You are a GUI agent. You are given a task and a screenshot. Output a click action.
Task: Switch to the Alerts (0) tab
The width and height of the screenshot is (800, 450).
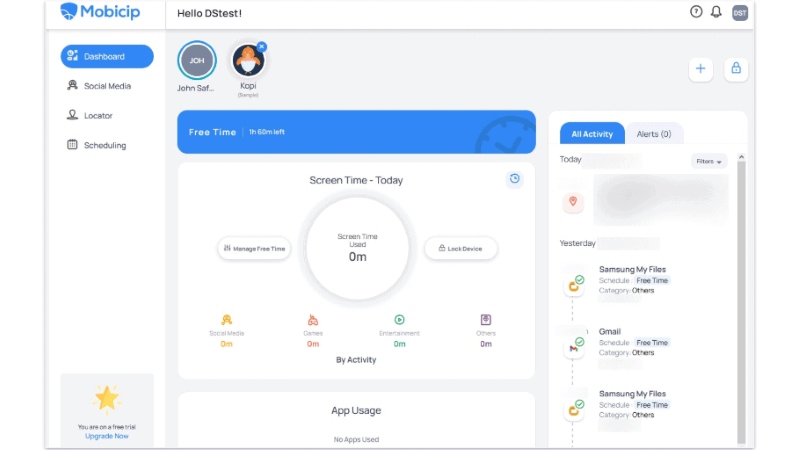coord(654,134)
